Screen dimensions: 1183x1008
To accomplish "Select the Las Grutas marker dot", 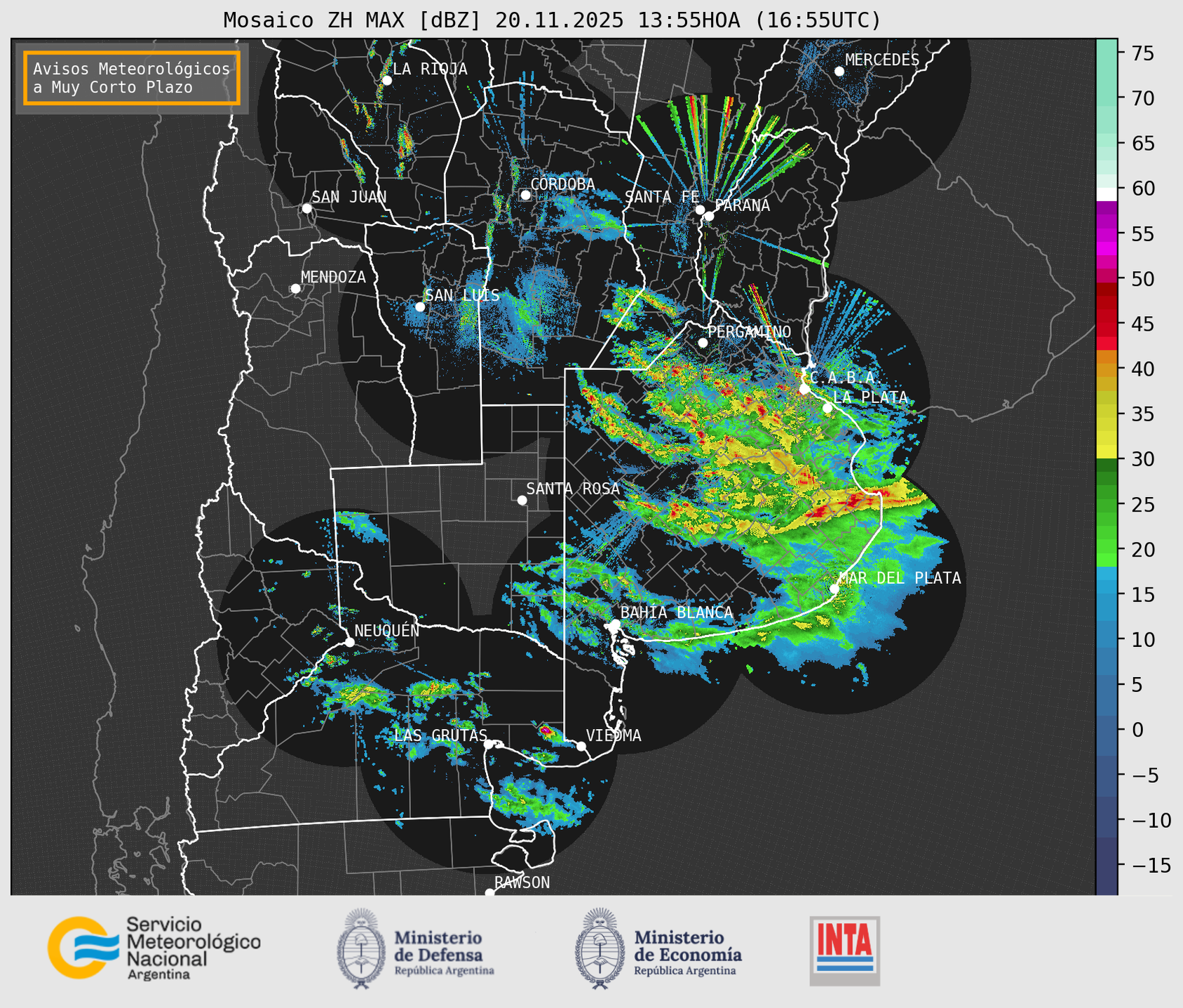I will coord(489,744).
